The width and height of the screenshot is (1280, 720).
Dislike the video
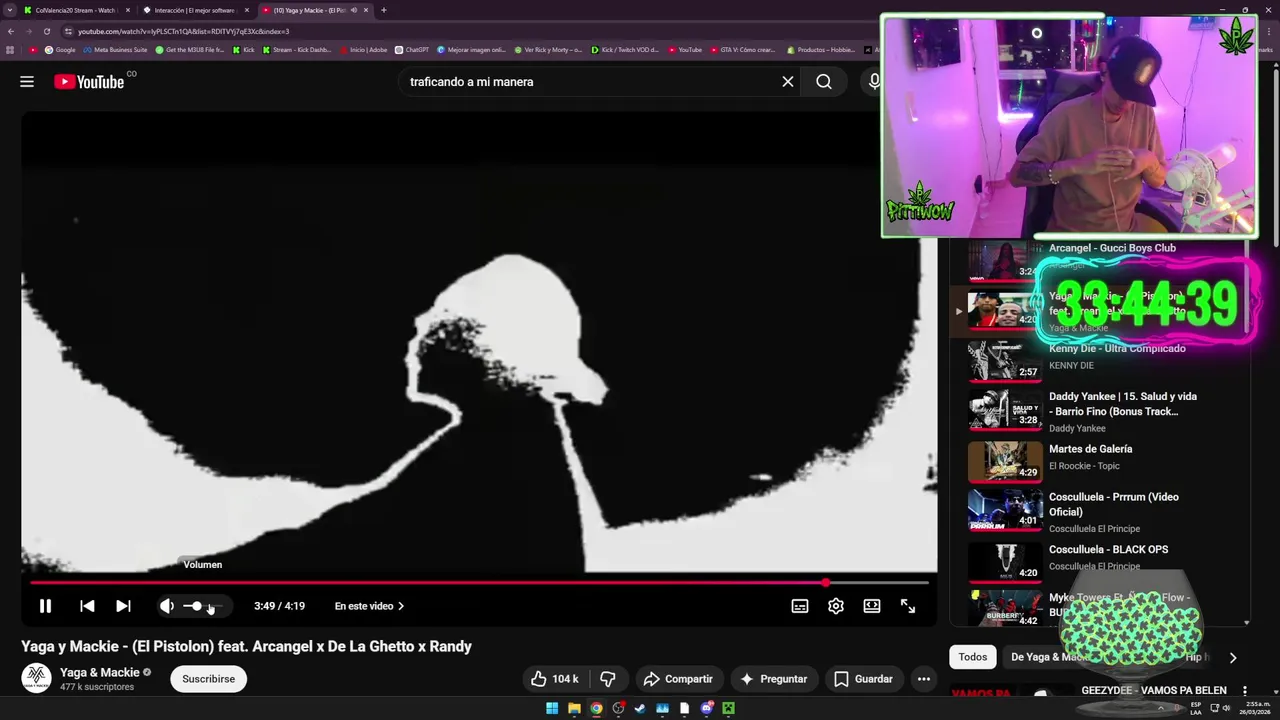607,679
